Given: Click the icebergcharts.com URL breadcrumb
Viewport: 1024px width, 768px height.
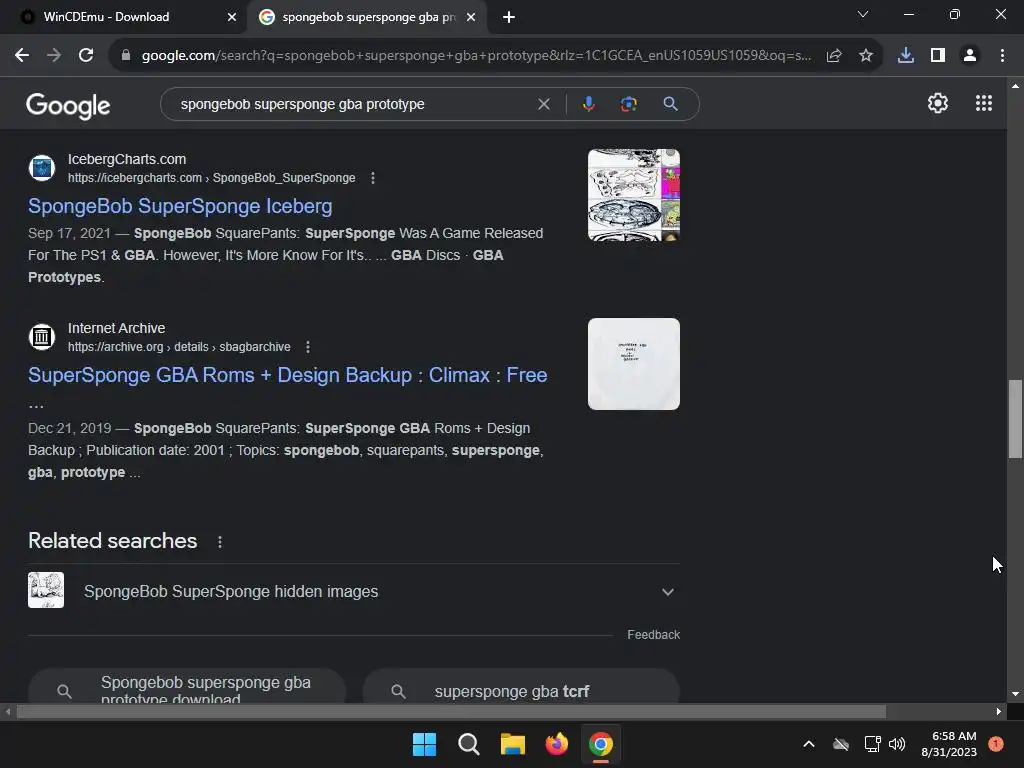Looking at the screenshot, I should pyautogui.click(x=212, y=178).
